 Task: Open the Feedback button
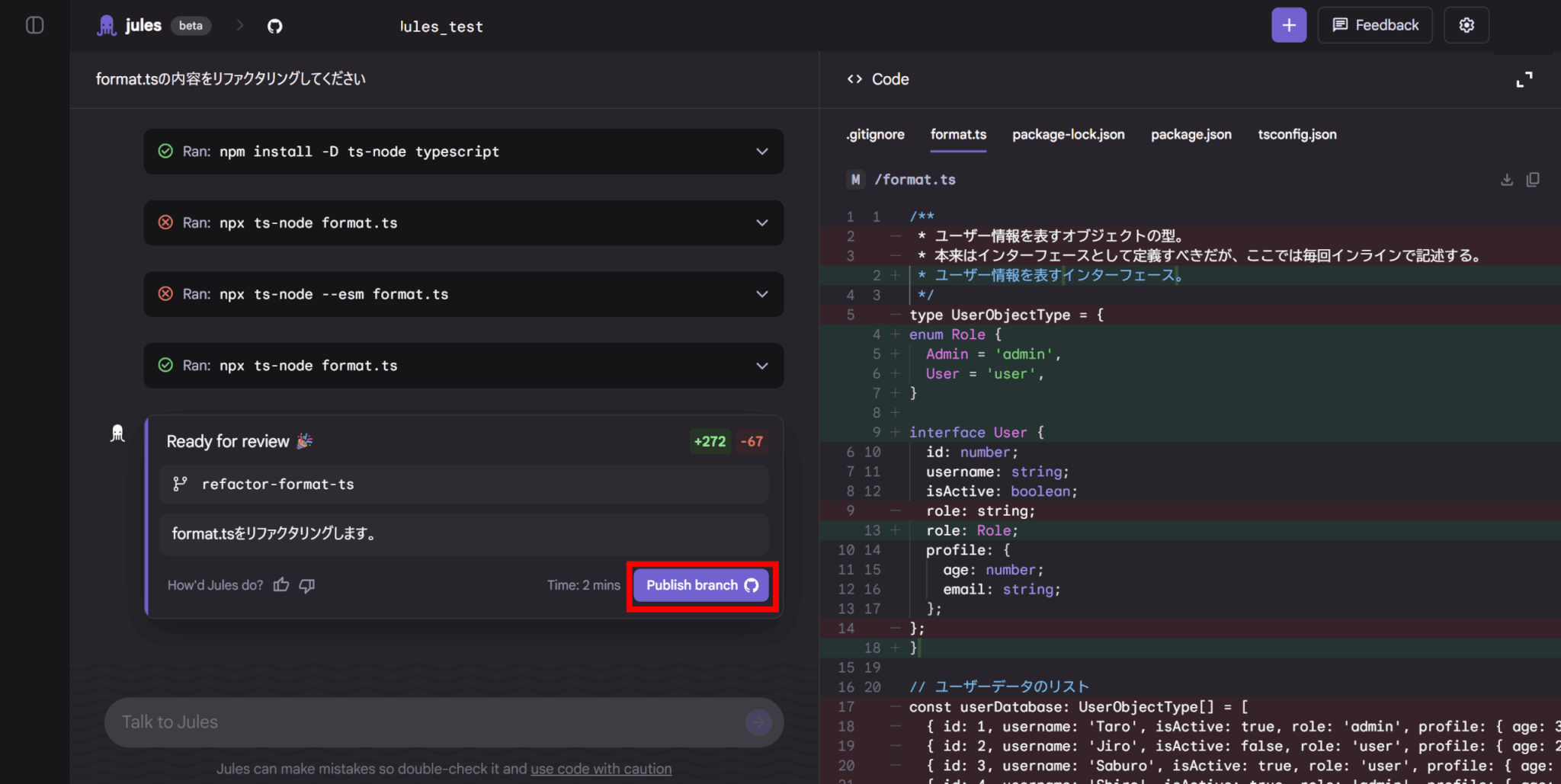1375,25
